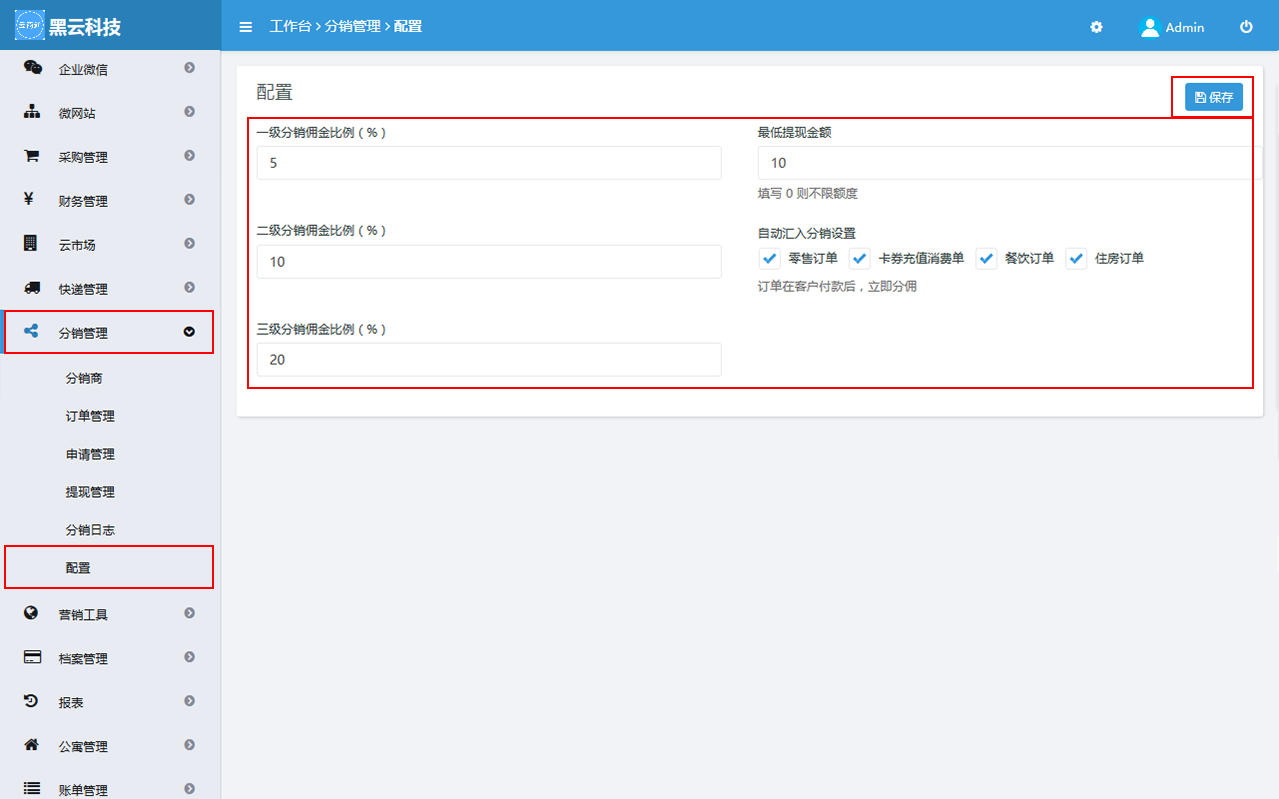Image resolution: width=1279 pixels, height=799 pixels.
Task: Disable the 住房订单 checkbox
Action: pos(1076,259)
